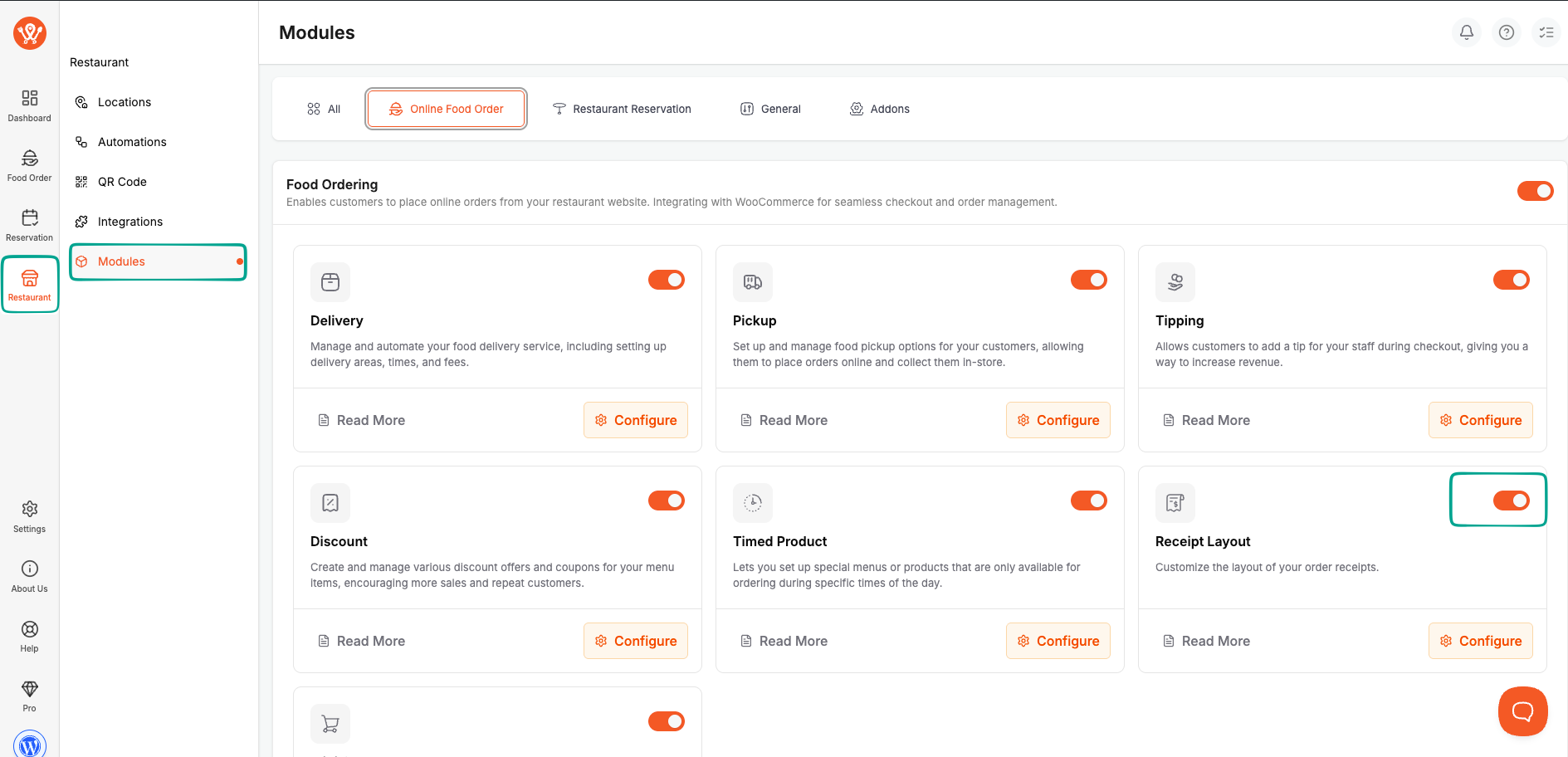Read more about the Timed Product module

tap(784, 640)
